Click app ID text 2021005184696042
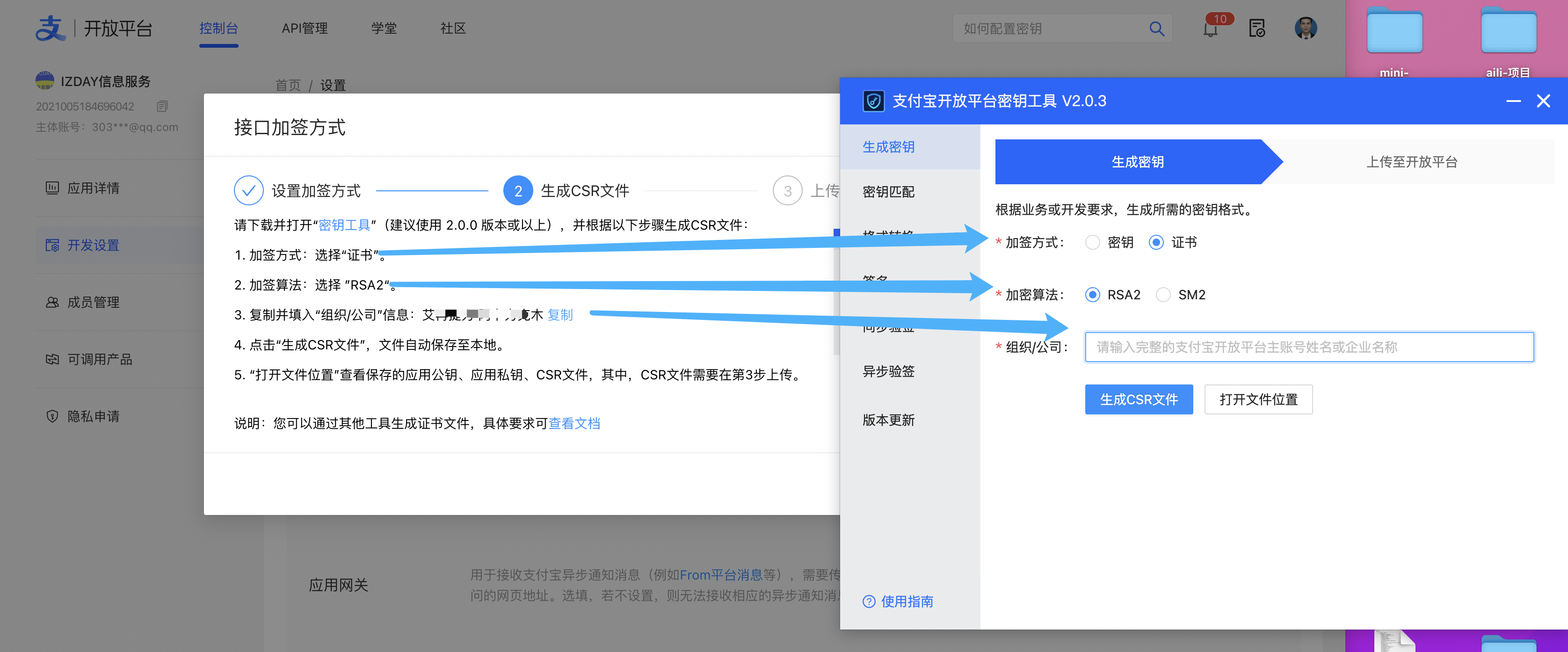Image resolution: width=1568 pixels, height=652 pixels. pyautogui.click(x=85, y=107)
